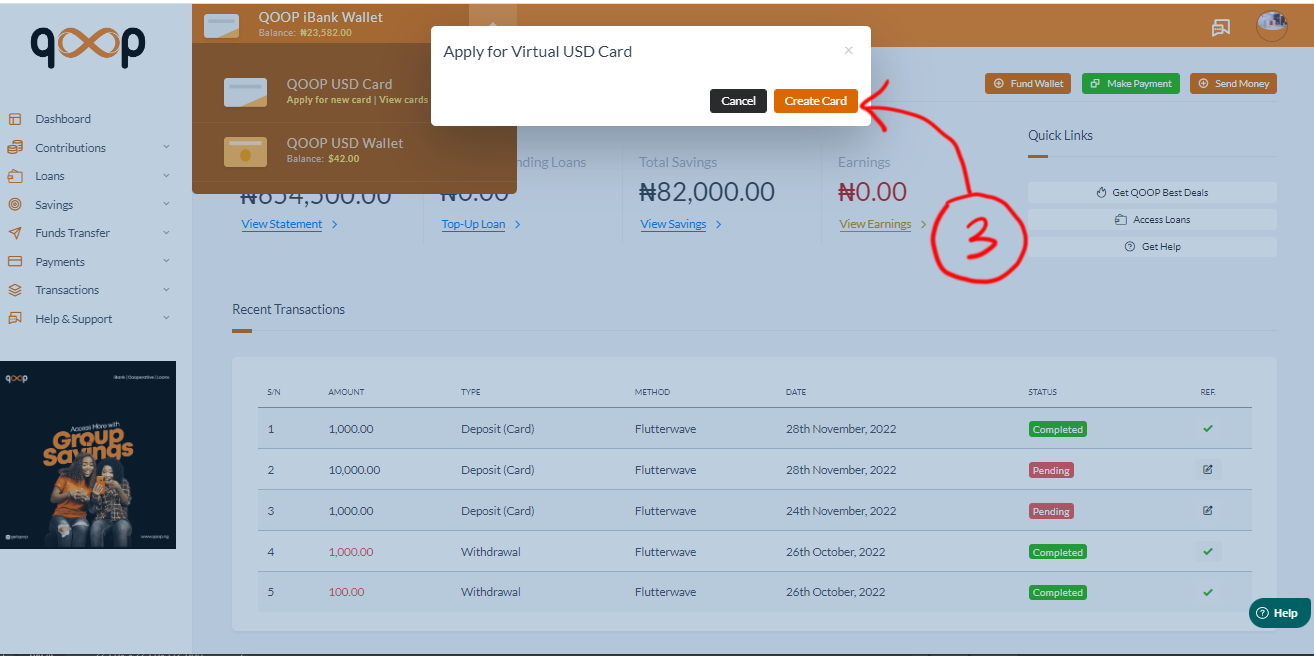Click the row 3 edit reference icon

1208,510
